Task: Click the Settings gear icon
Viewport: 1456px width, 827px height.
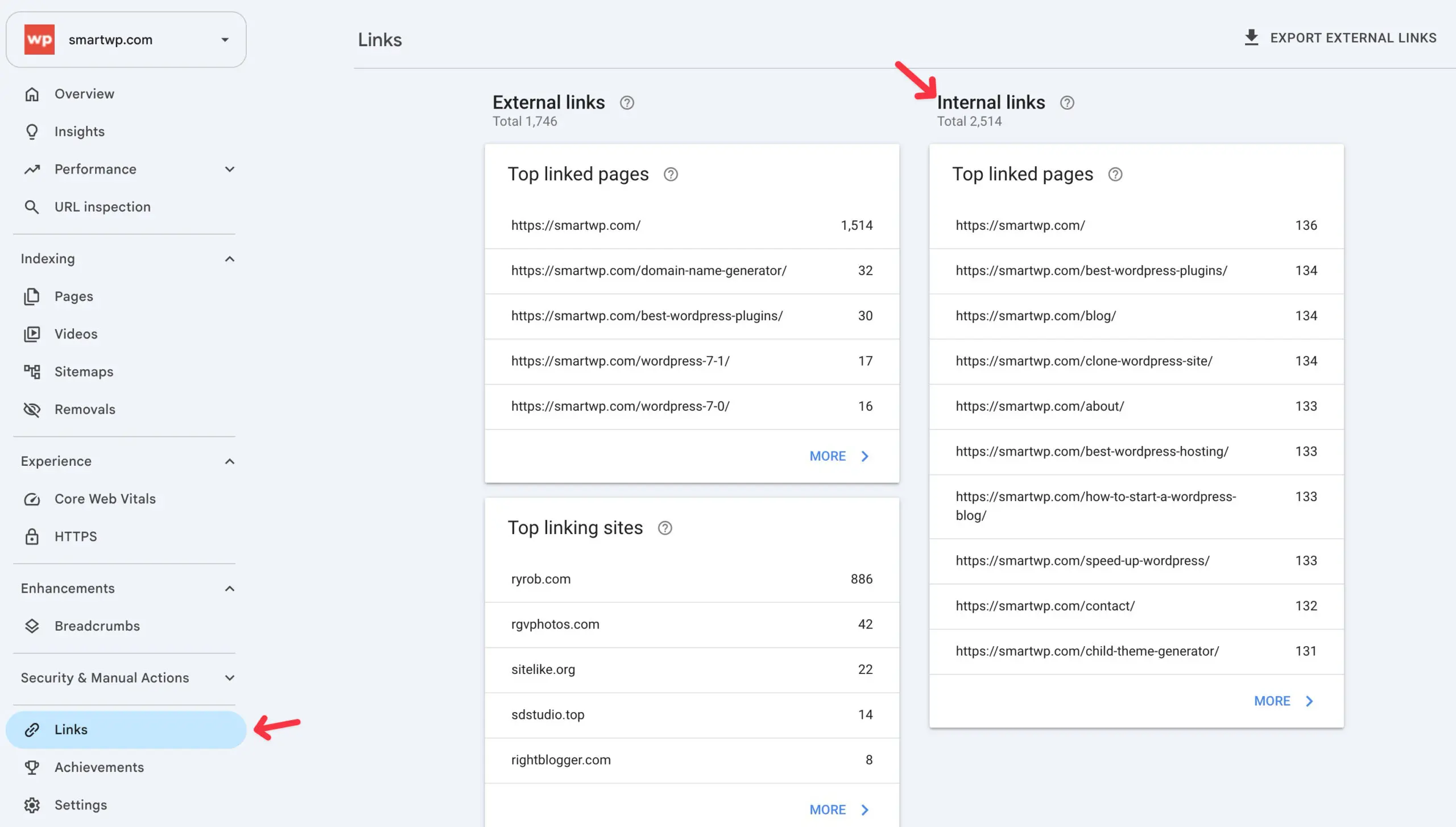Action: tap(32, 805)
